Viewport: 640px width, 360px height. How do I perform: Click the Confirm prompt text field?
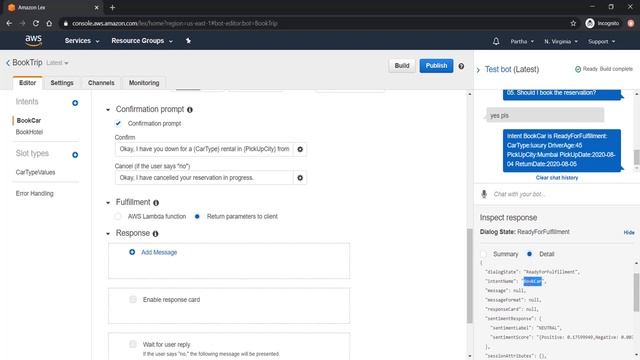pyautogui.click(x=204, y=149)
